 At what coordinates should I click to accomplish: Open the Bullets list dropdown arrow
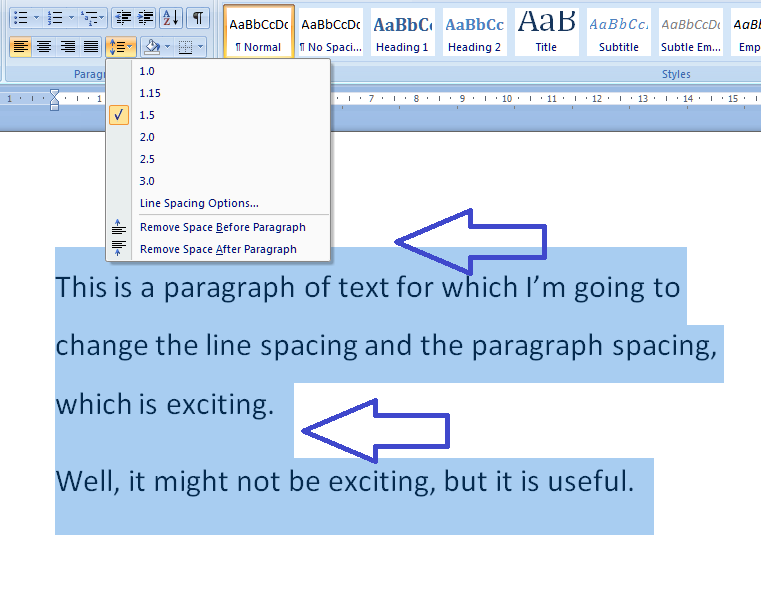point(37,18)
